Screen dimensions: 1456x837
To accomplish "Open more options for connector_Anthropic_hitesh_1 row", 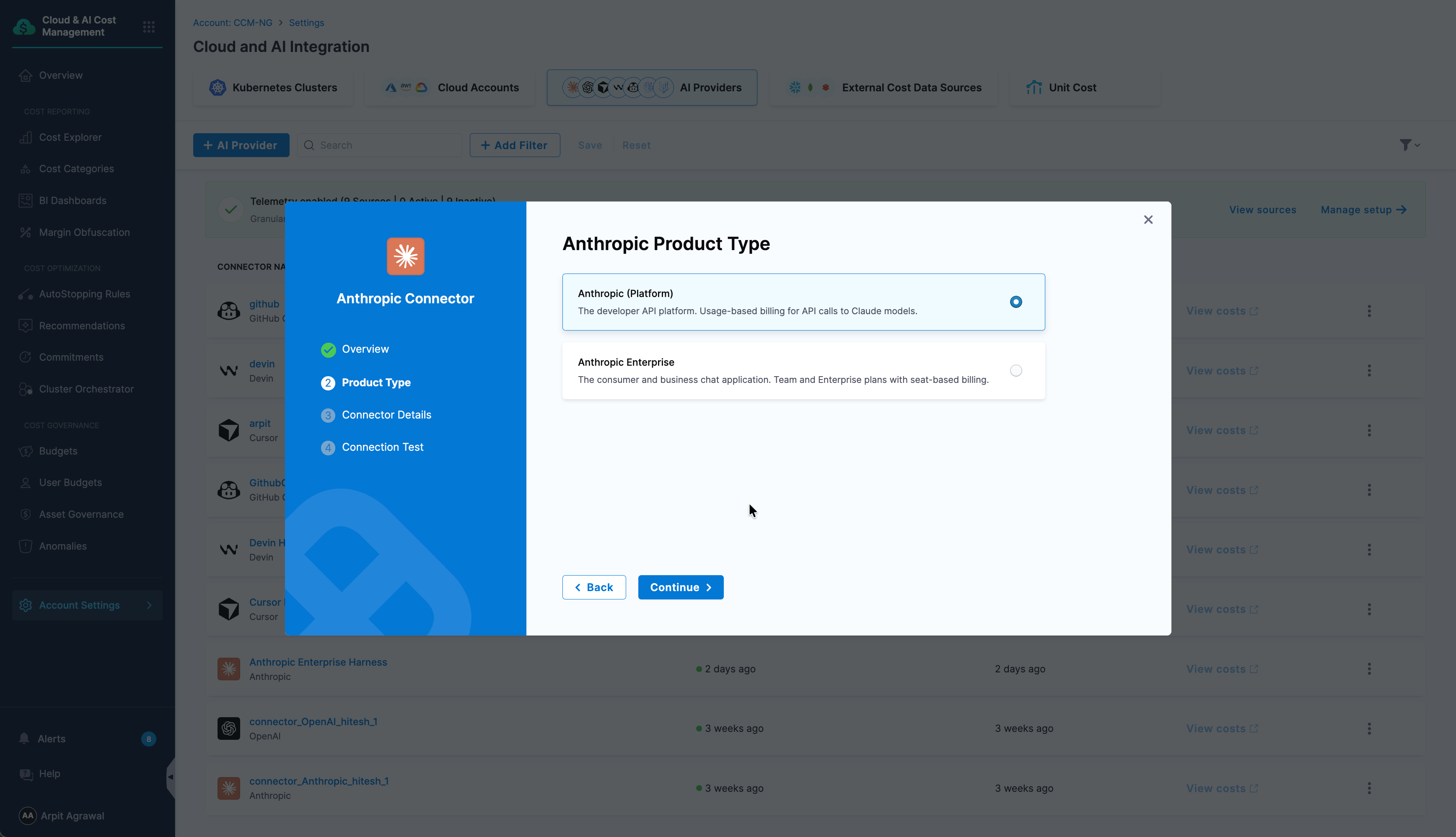I will (1368, 789).
